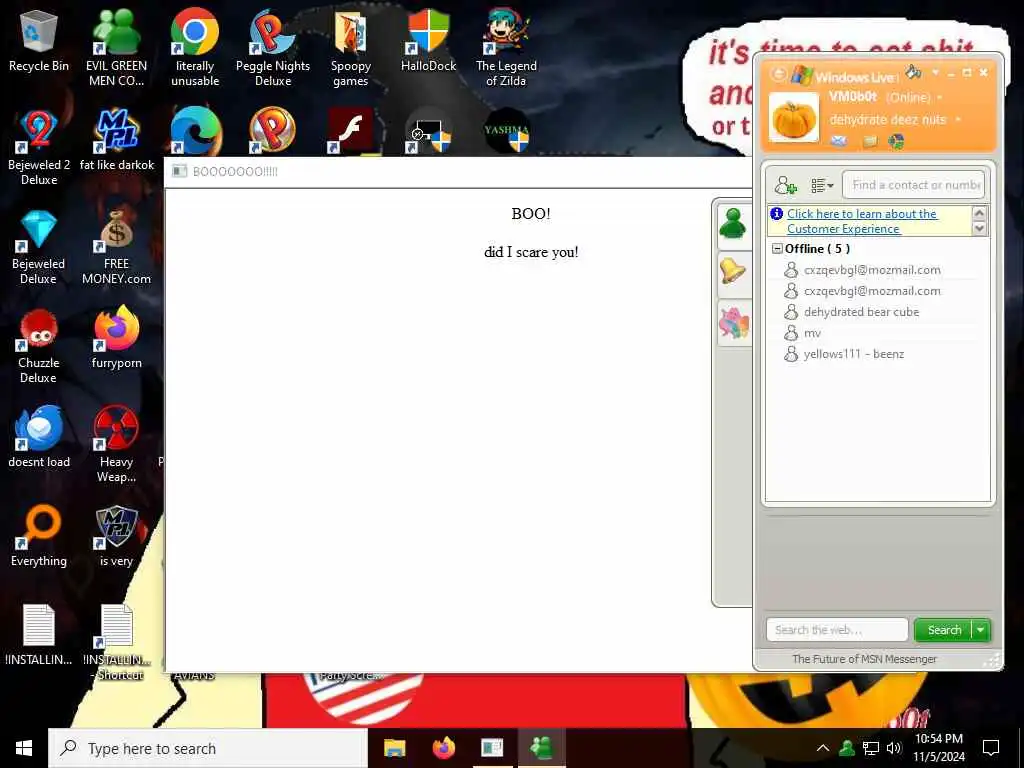Select the Peggle Nights Deluxe desktop shortcut
The width and height of the screenshot is (1024, 768).
click(273, 47)
